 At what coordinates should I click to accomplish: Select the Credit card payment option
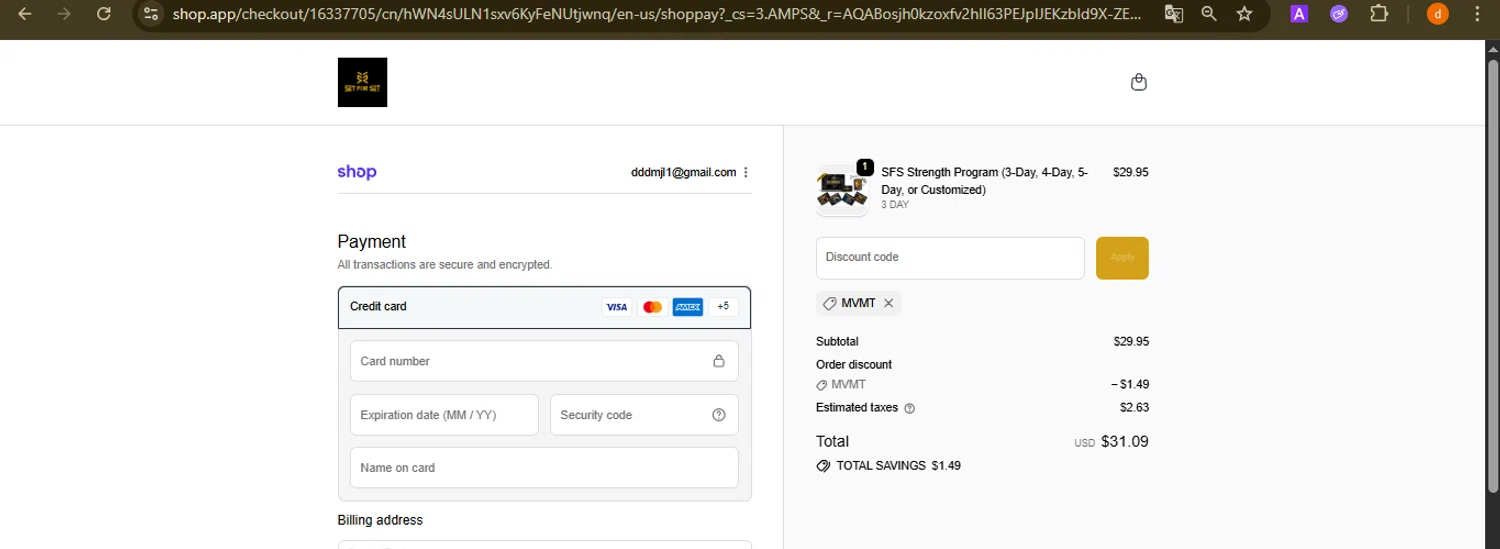click(x=544, y=307)
